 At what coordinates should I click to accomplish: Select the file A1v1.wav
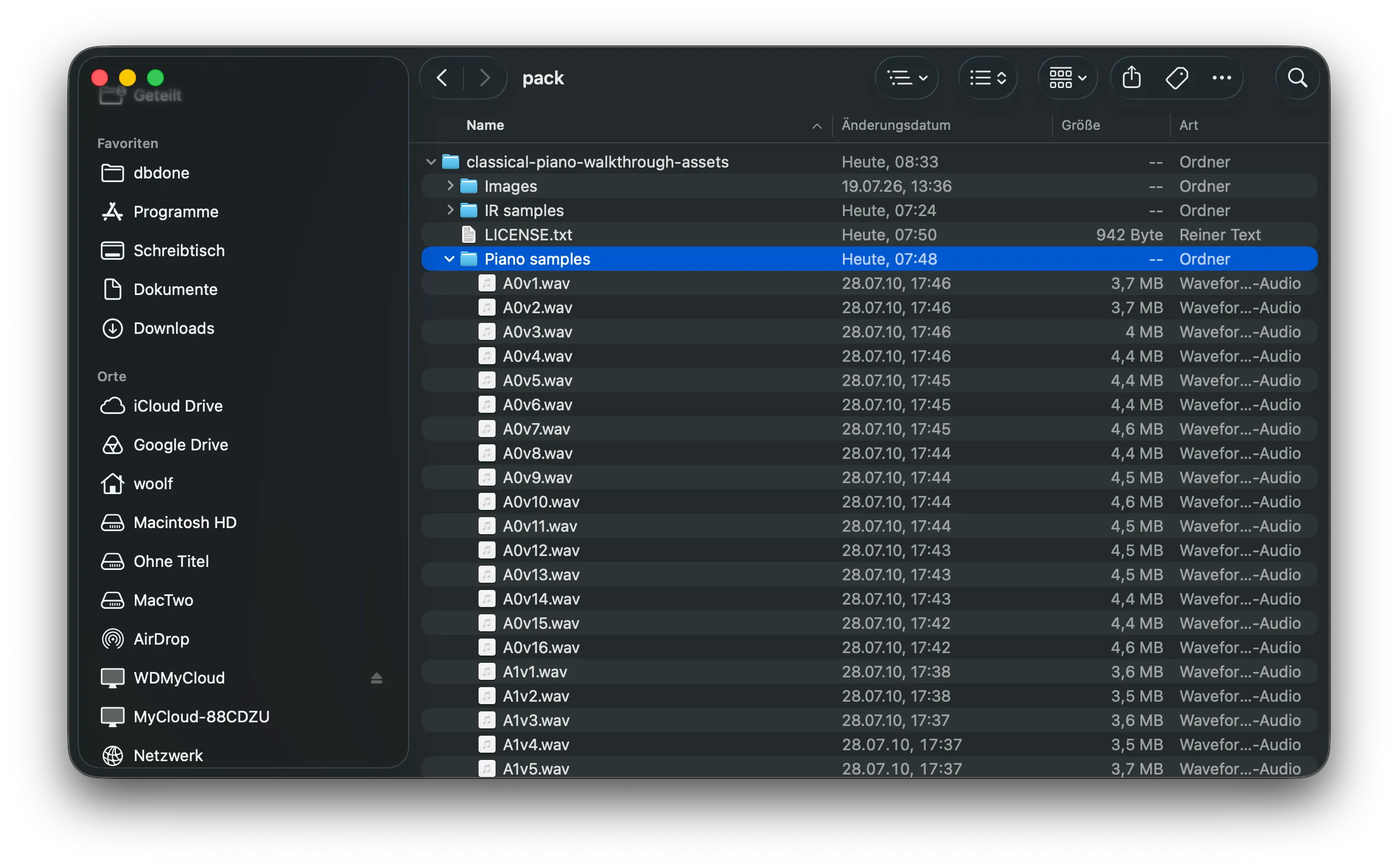click(x=869, y=671)
